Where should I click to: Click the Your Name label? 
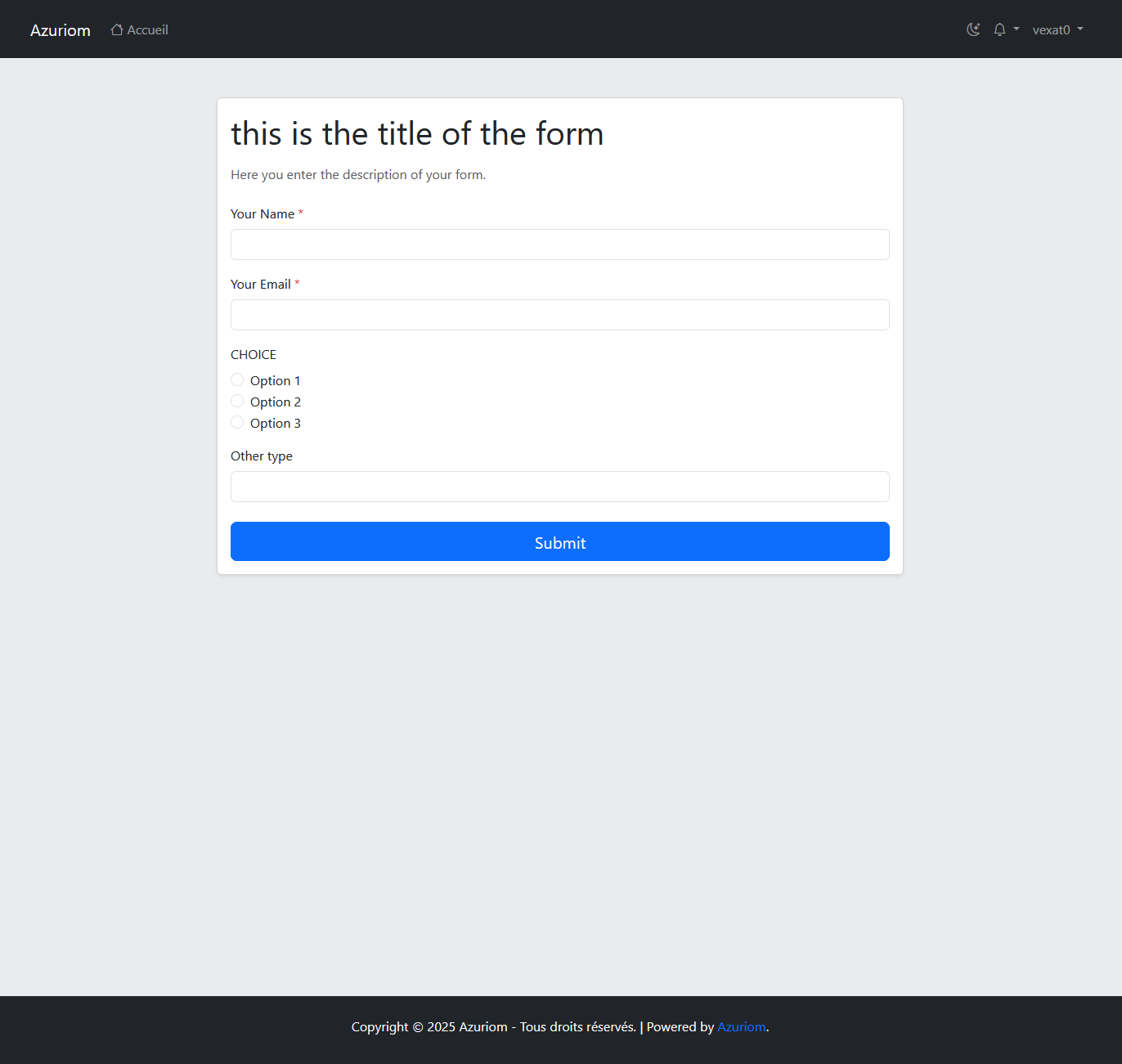(263, 214)
